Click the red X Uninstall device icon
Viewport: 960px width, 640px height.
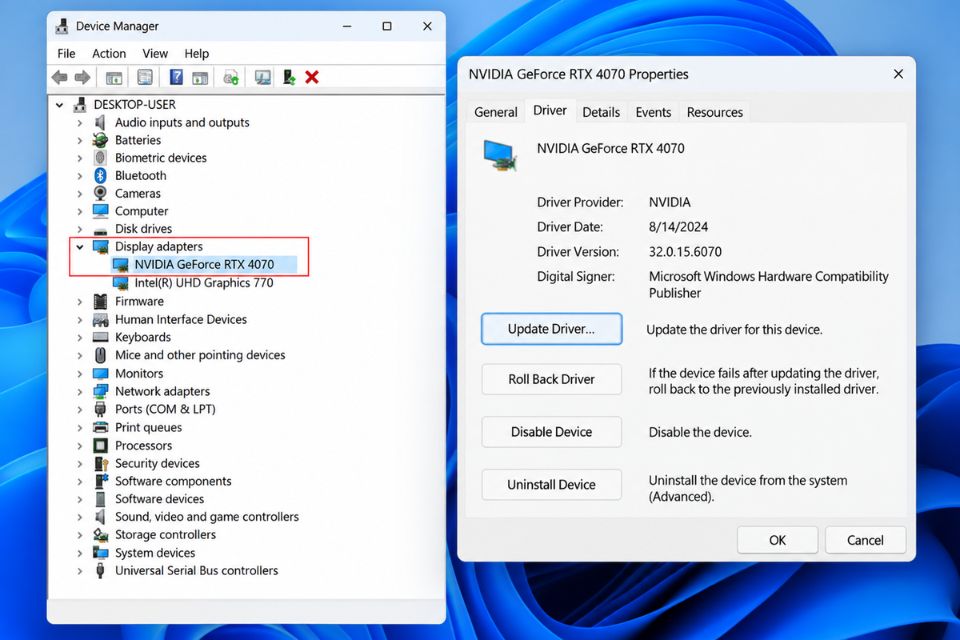(312, 77)
